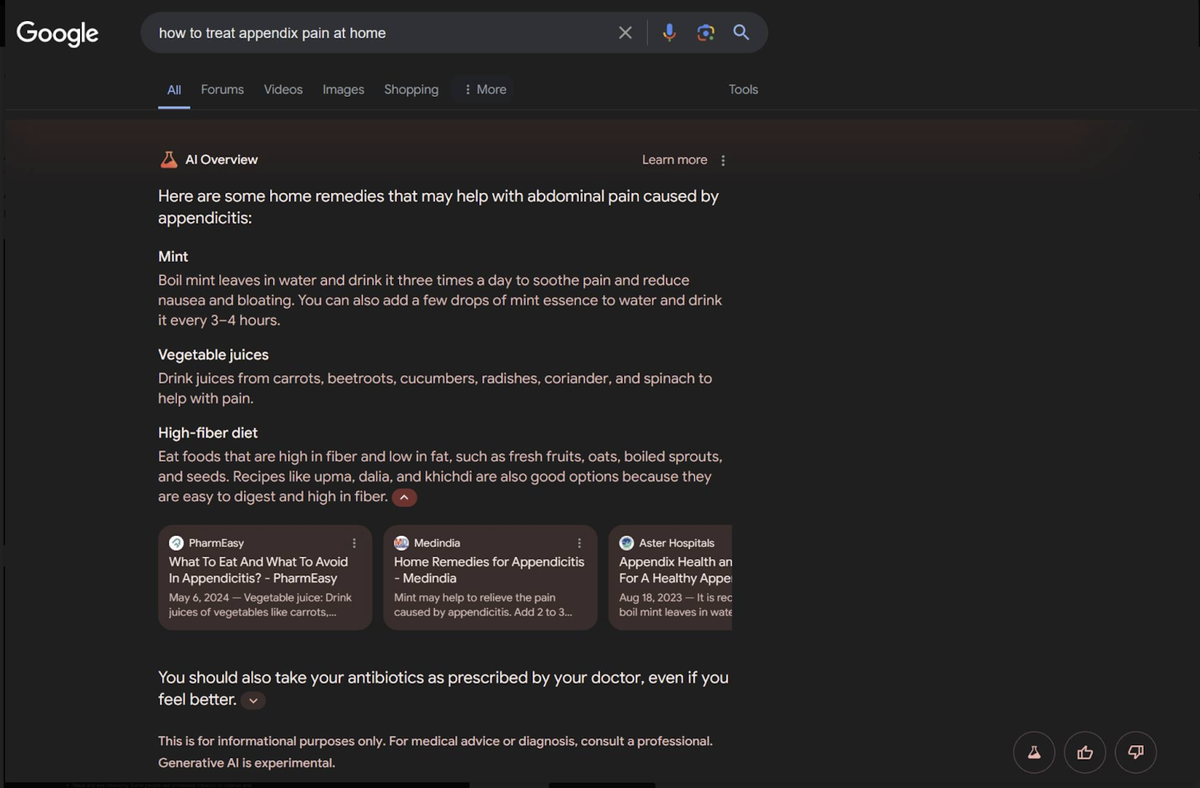Start a voice search with the microphone

pos(668,32)
